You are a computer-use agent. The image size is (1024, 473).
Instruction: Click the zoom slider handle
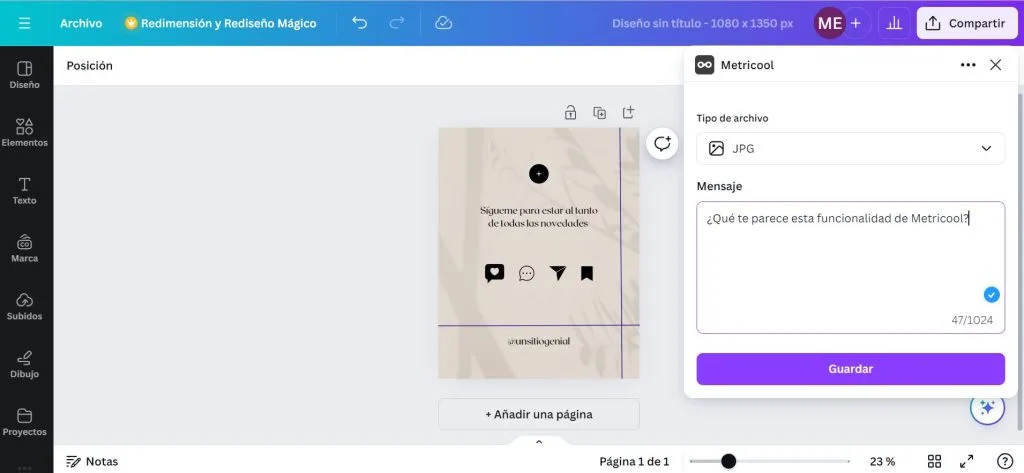point(729,461)
